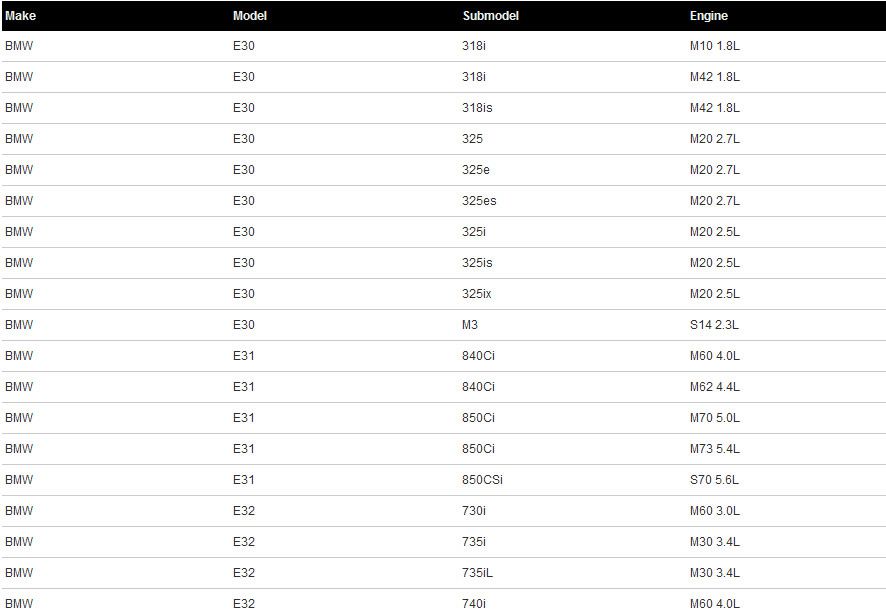Click the M60 3.0L engine cell
886x611 pixels.
[x=714, y=511]
